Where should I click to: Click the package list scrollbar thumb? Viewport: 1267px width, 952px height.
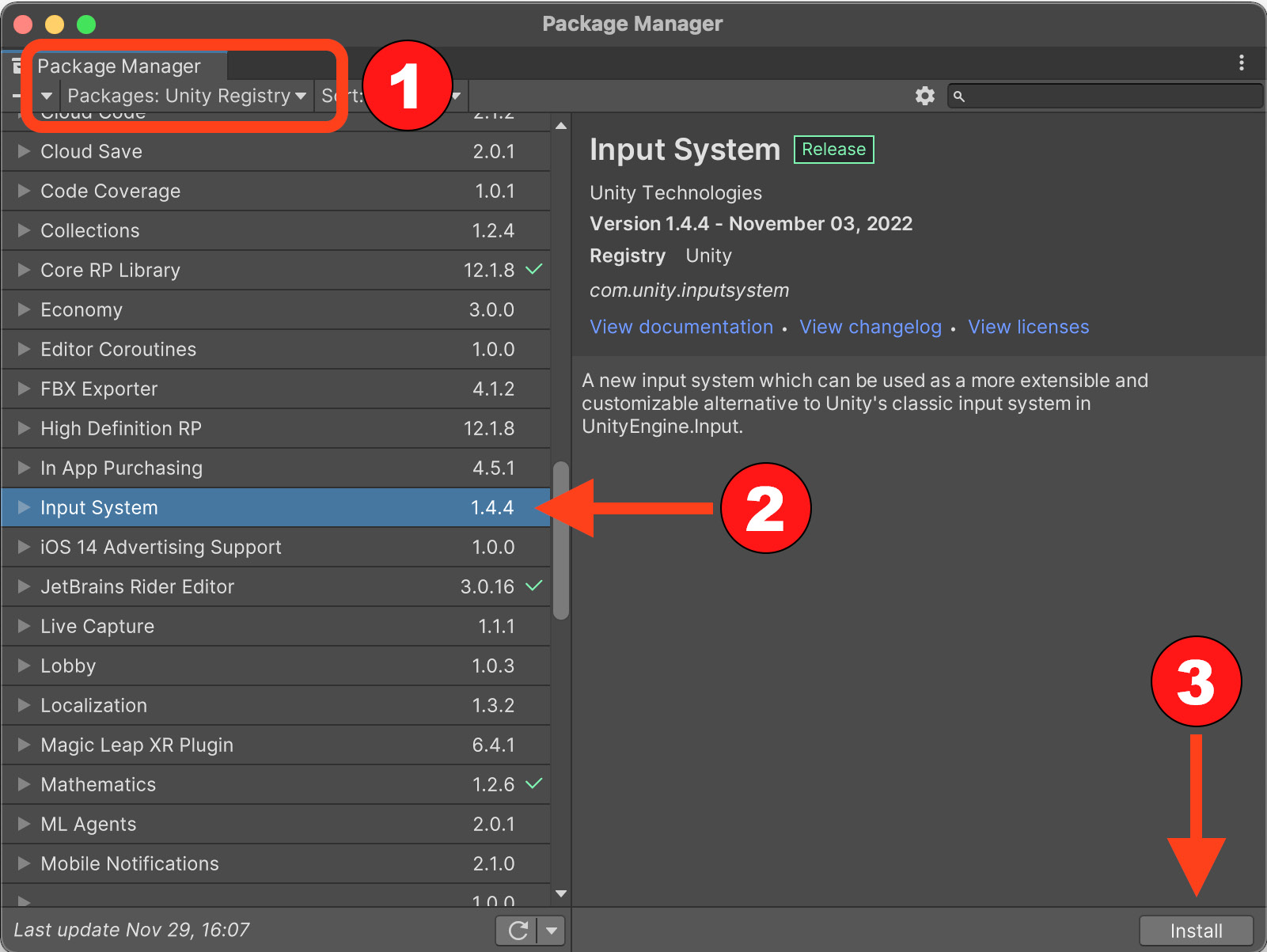coord(561,540)
